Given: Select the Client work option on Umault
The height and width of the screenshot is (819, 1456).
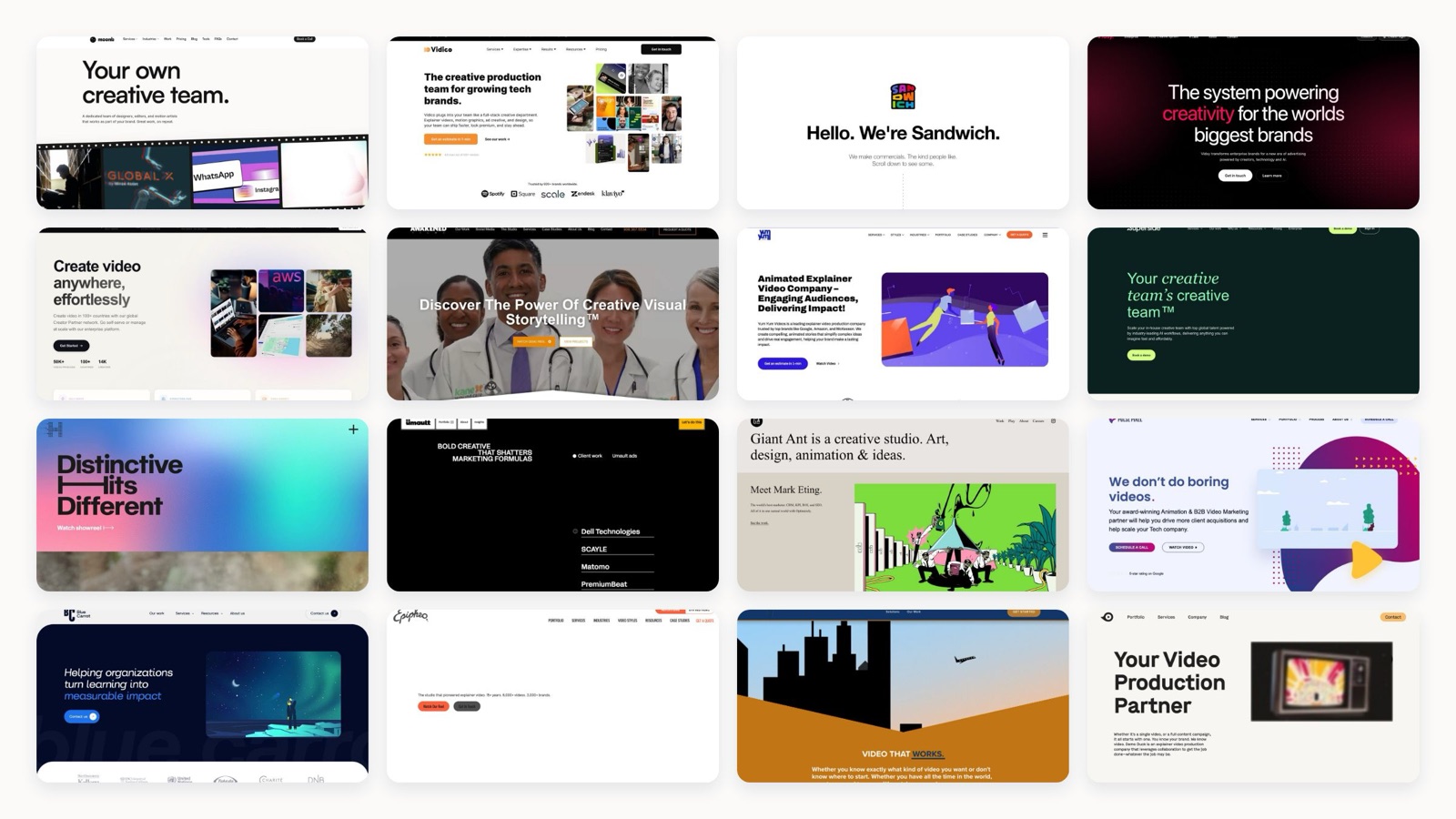Looking at the screenshot, I should point(587,456).
